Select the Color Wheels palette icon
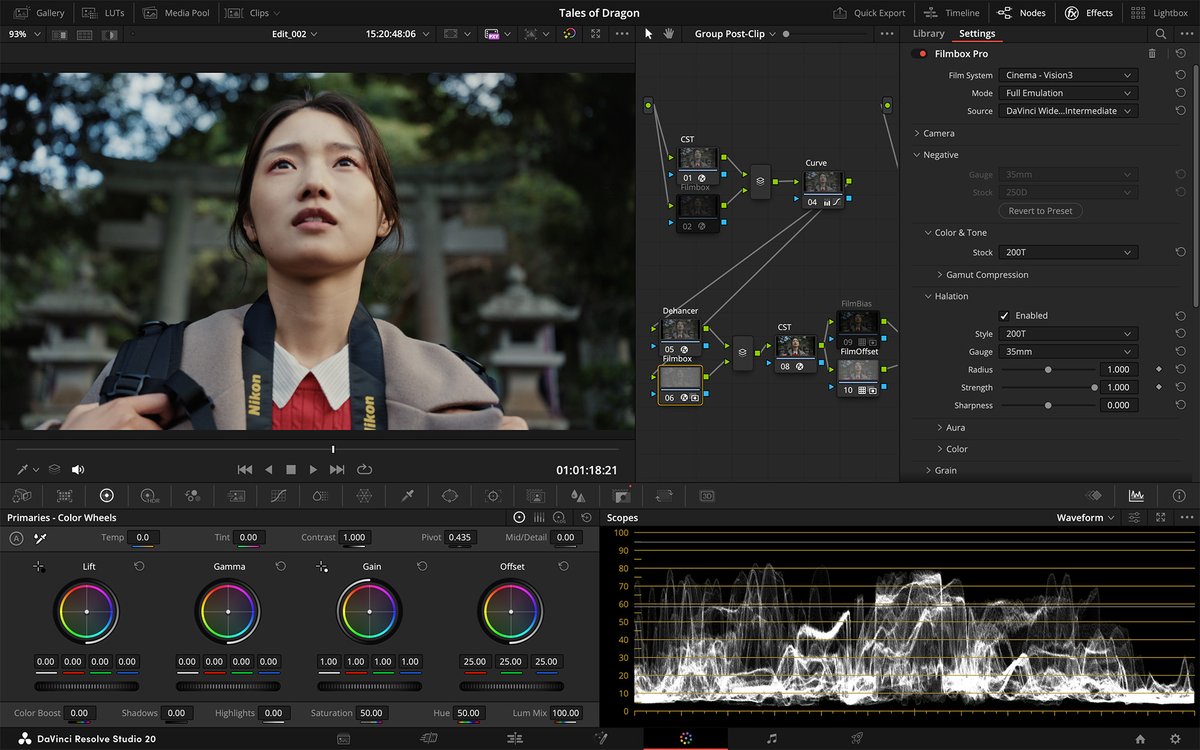 [x=107, y=495]
